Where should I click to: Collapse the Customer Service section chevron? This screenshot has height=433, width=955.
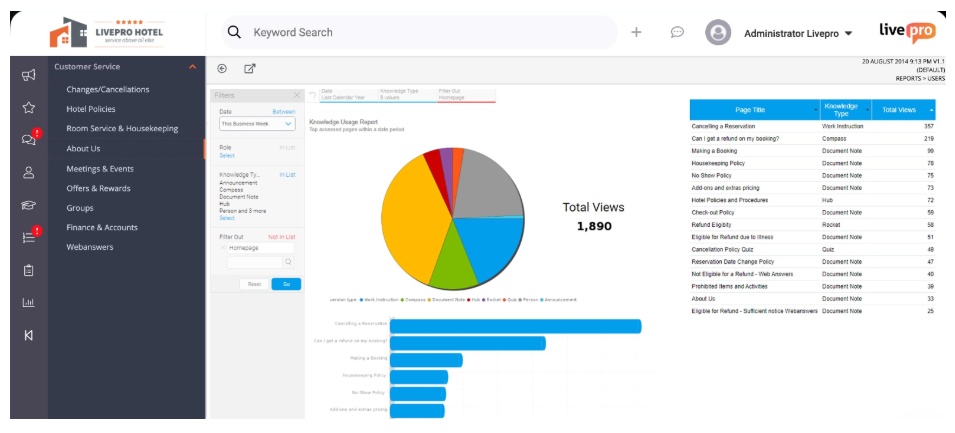coord(192,66)
